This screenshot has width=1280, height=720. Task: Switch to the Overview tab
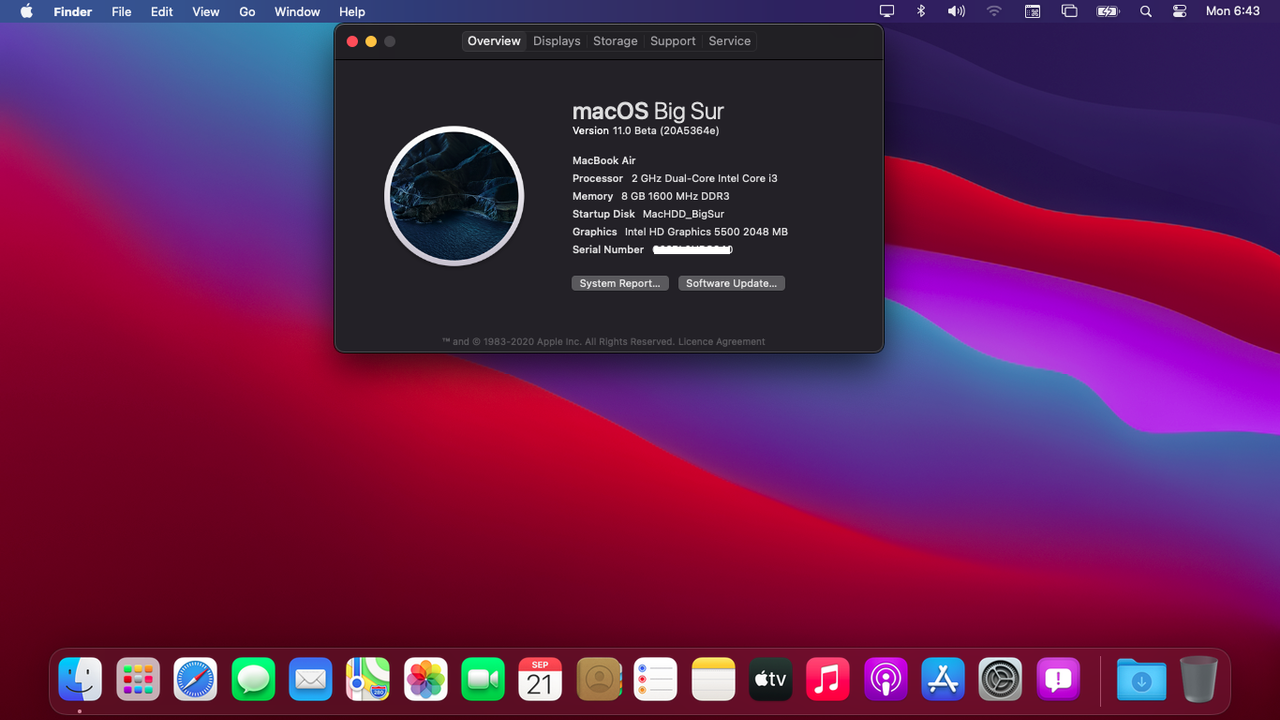tap(494, 41)
